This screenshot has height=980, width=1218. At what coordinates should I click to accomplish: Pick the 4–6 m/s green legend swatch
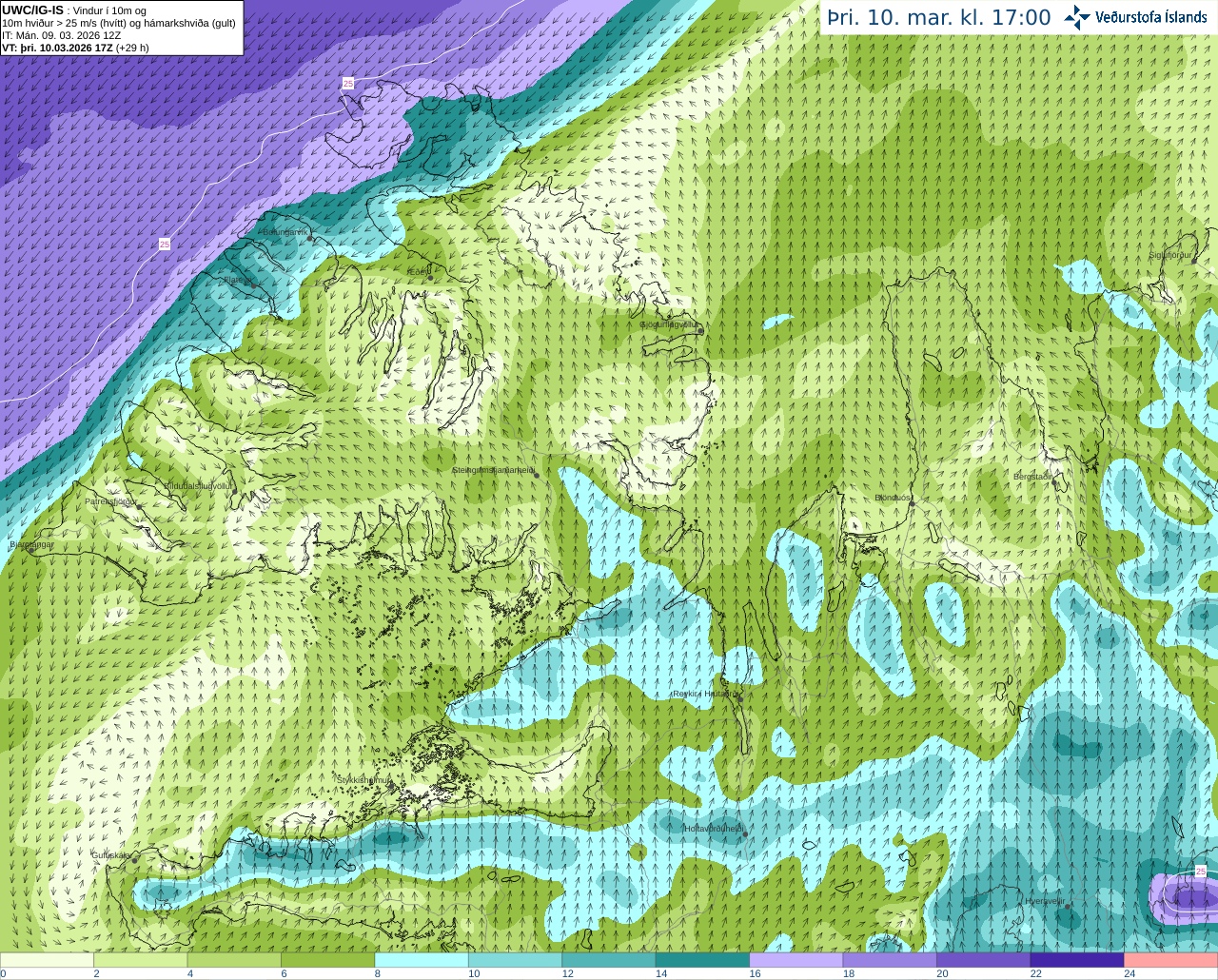(x=234, y=959)
